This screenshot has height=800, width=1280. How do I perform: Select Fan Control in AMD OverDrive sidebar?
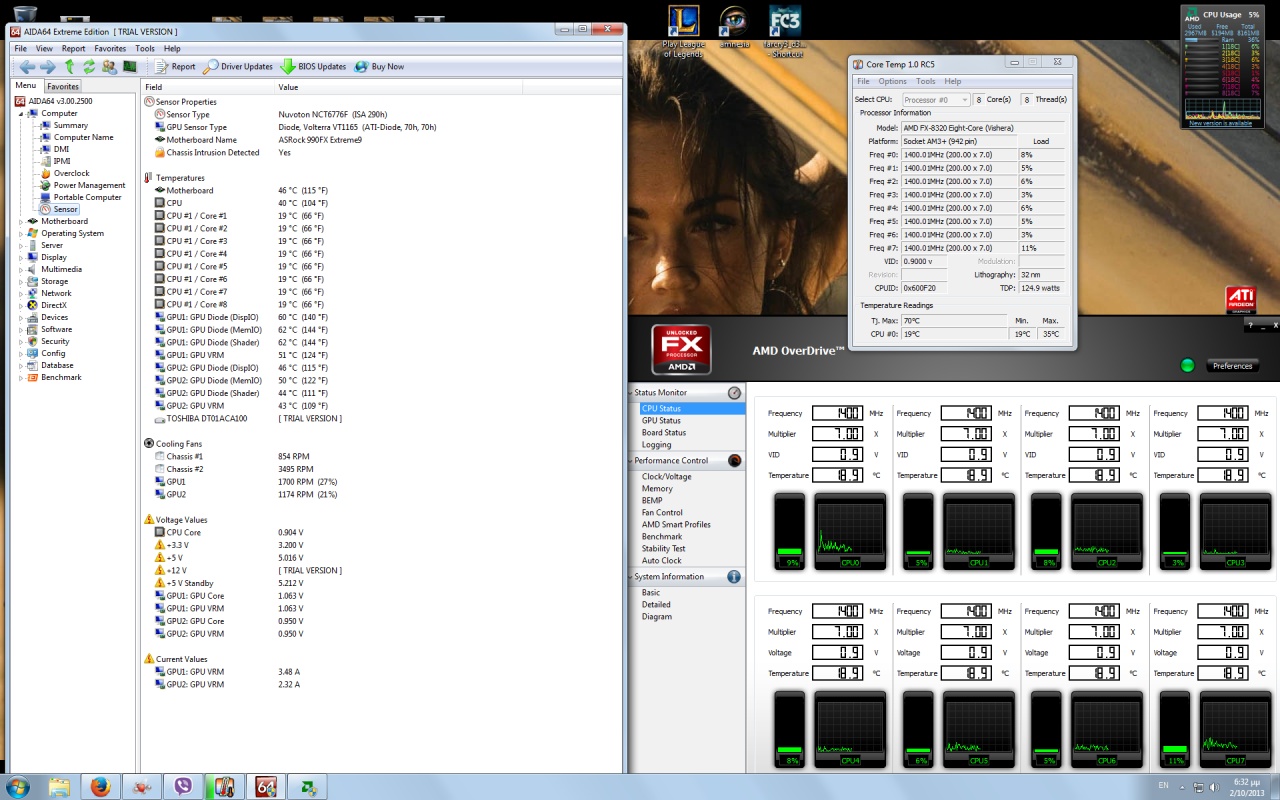[662, 512]
